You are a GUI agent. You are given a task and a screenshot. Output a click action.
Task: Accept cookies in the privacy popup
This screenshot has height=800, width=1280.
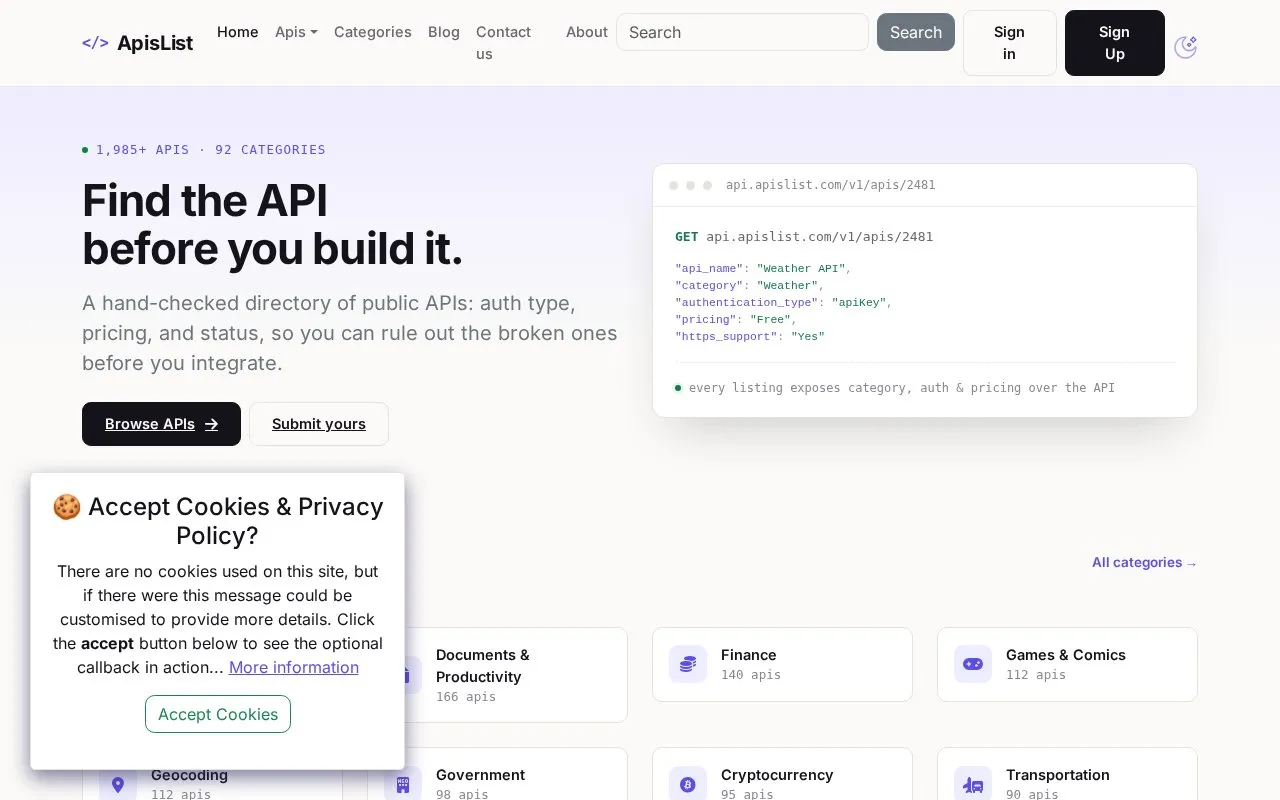[218, 714]
